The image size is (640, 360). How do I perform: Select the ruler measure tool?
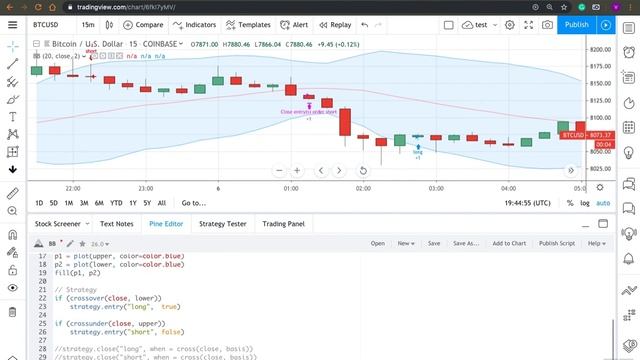(13, 193)
